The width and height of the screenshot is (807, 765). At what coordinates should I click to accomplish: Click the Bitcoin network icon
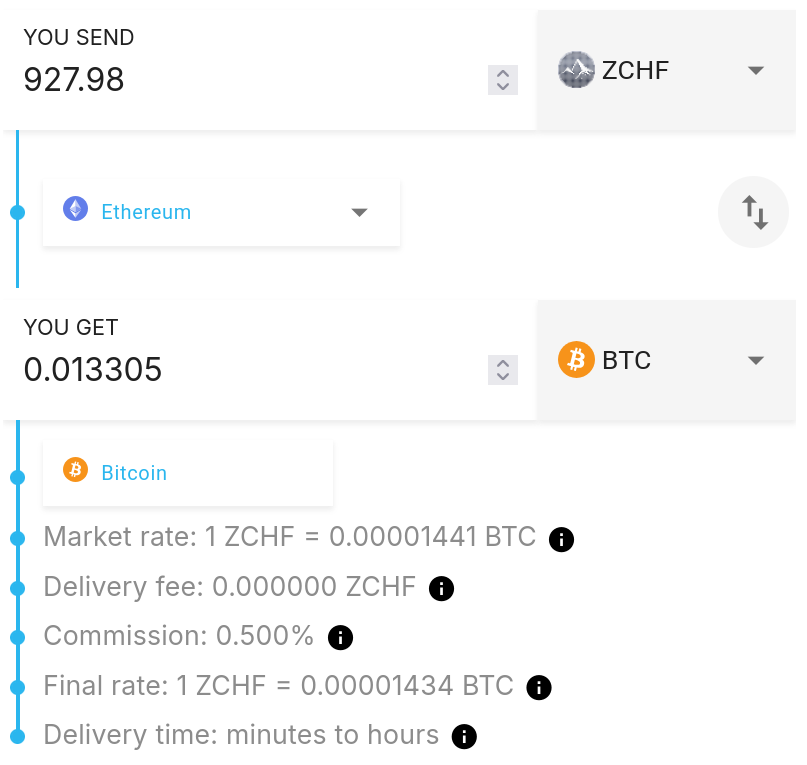(75, 470)
